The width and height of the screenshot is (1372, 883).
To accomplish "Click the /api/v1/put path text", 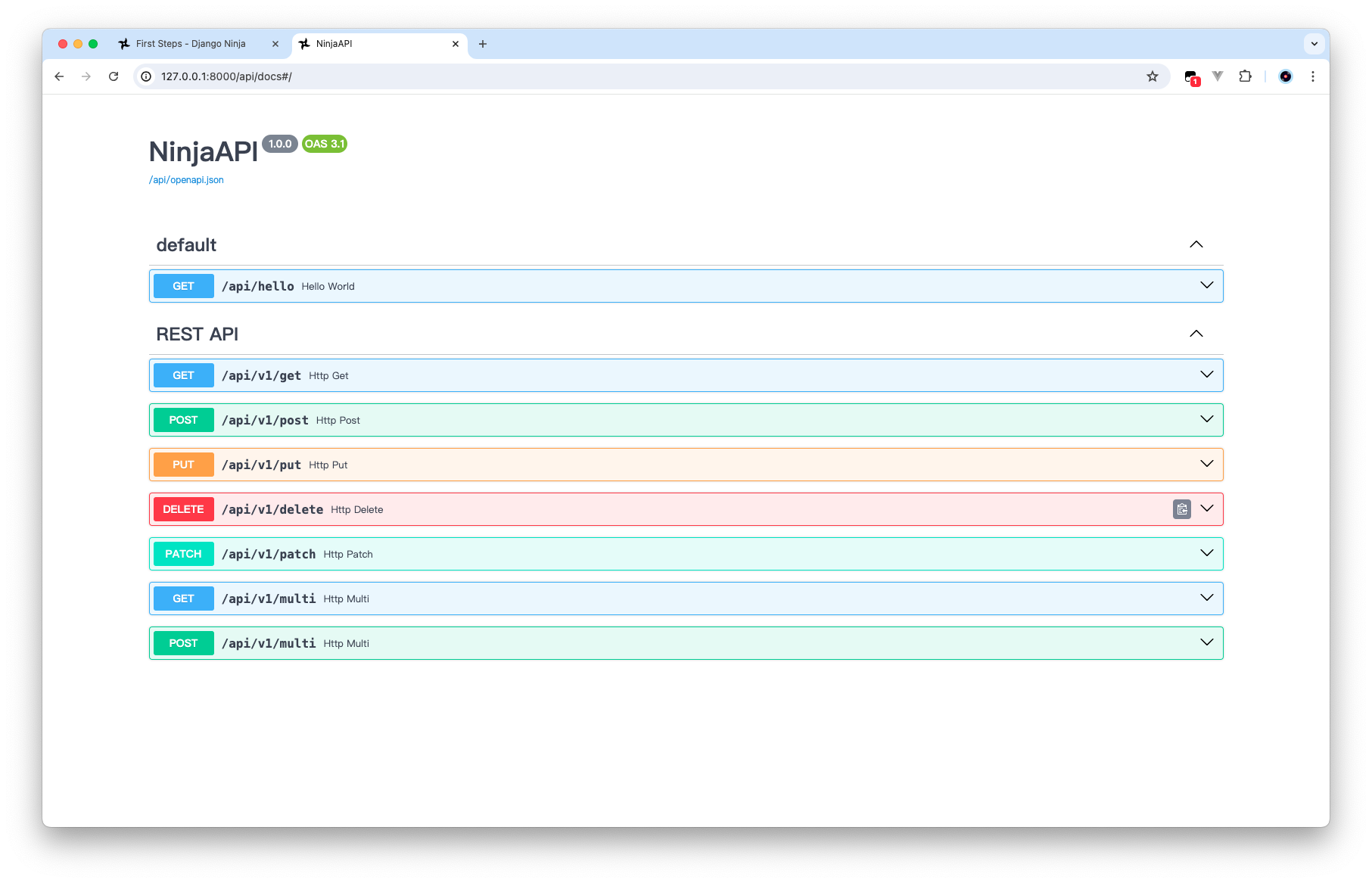I will (261, 465).
